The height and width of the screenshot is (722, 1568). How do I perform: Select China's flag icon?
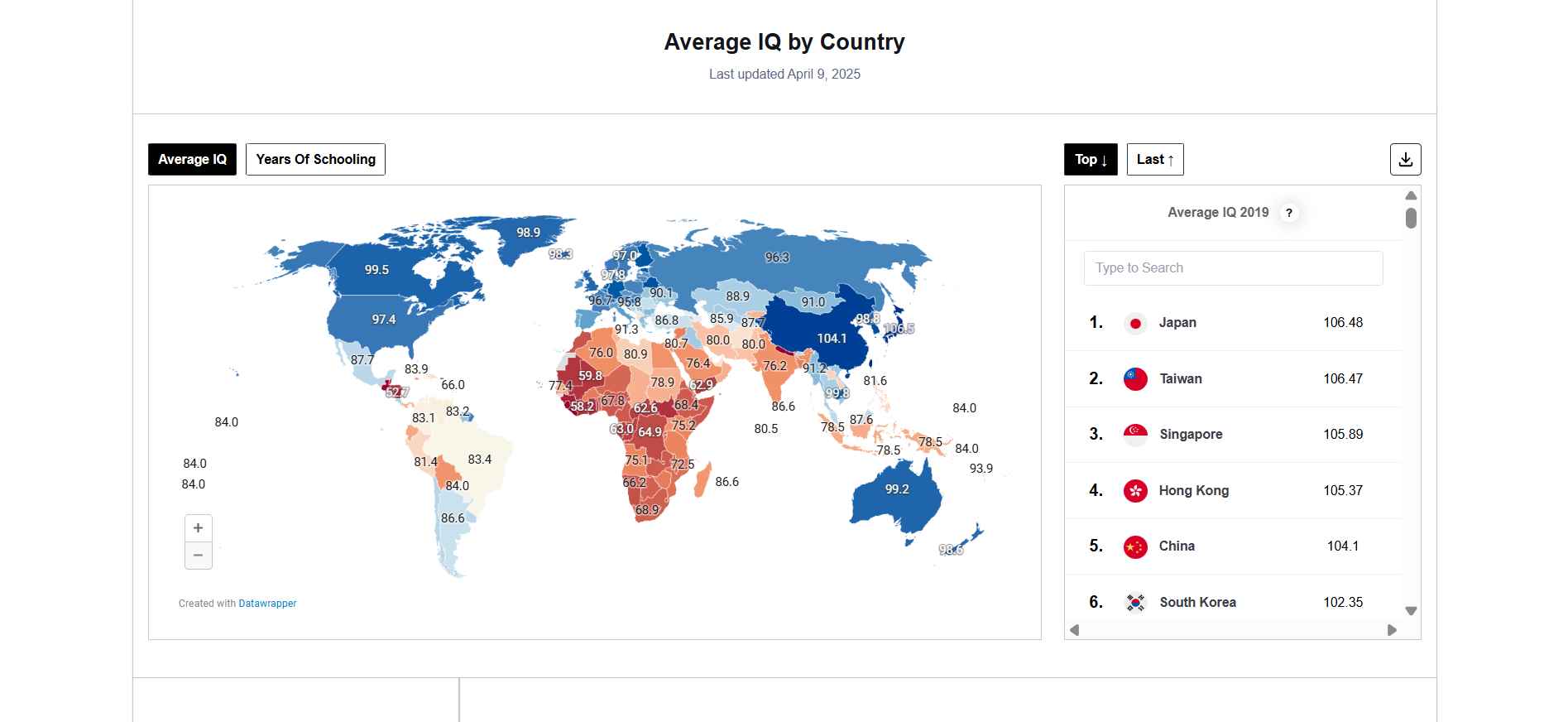point(1134,546)
